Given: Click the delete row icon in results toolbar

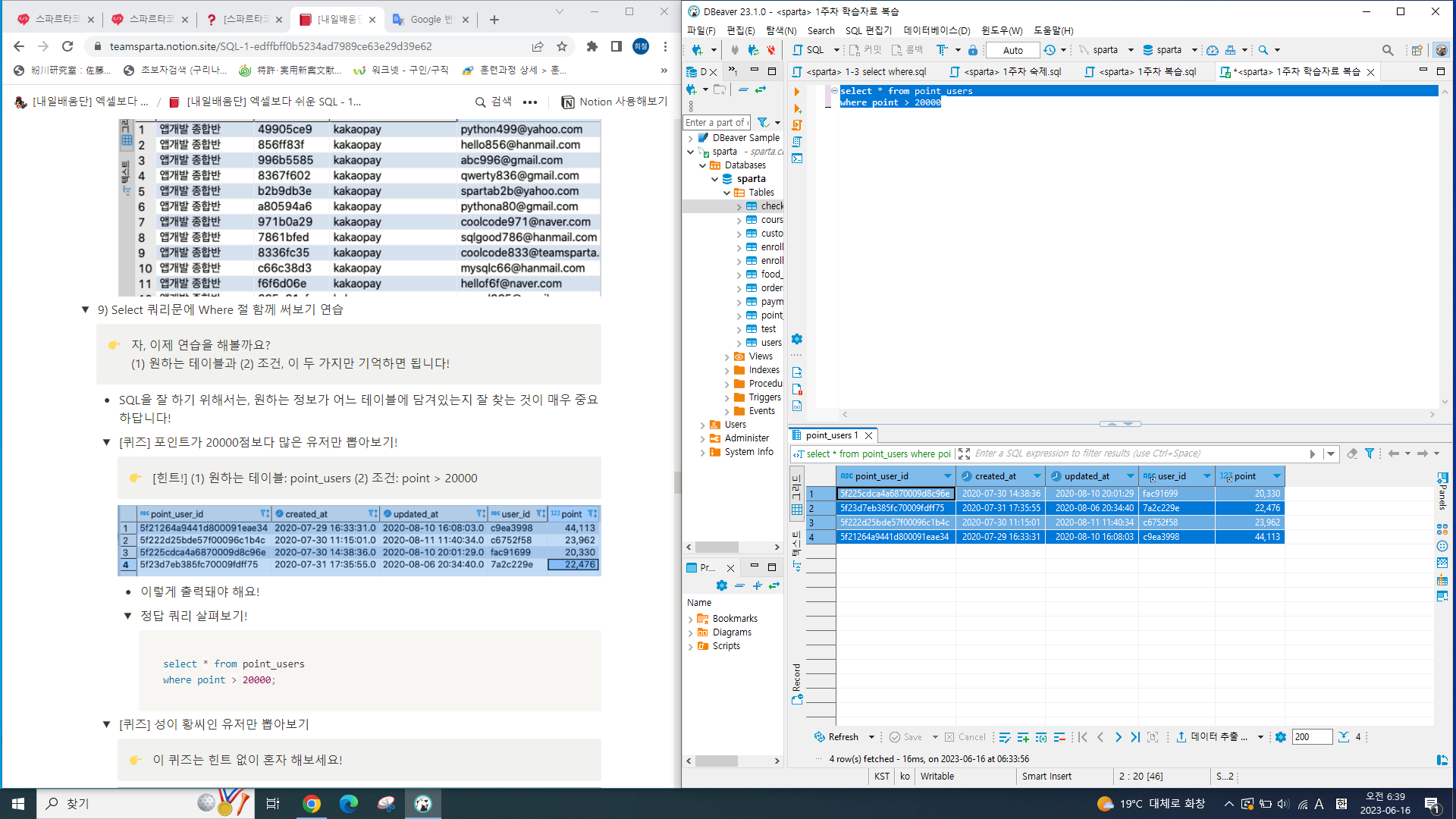Looking at the screenshot, I should [1059, 737].
